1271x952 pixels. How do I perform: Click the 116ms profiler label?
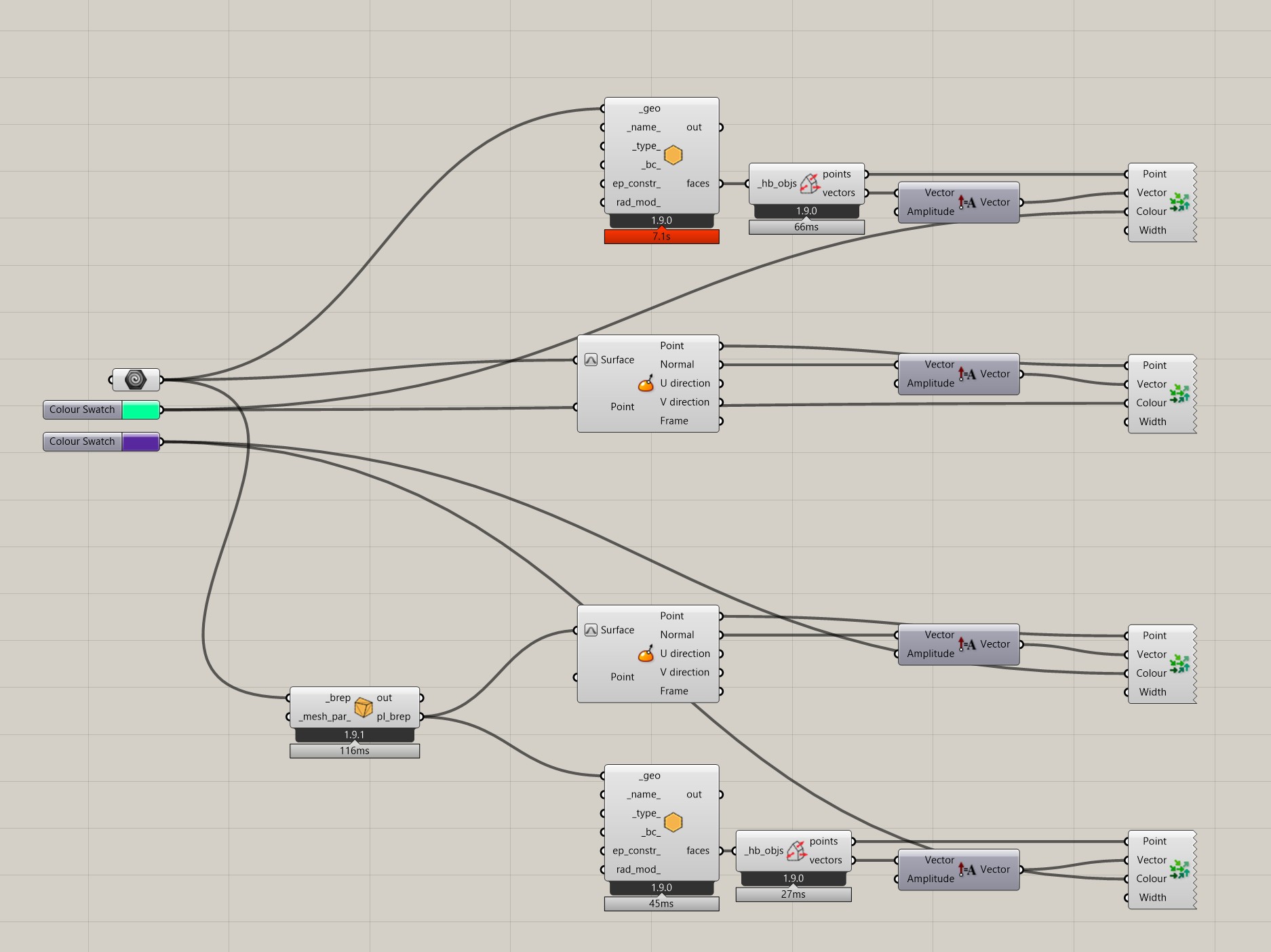(x=354, y=751)
